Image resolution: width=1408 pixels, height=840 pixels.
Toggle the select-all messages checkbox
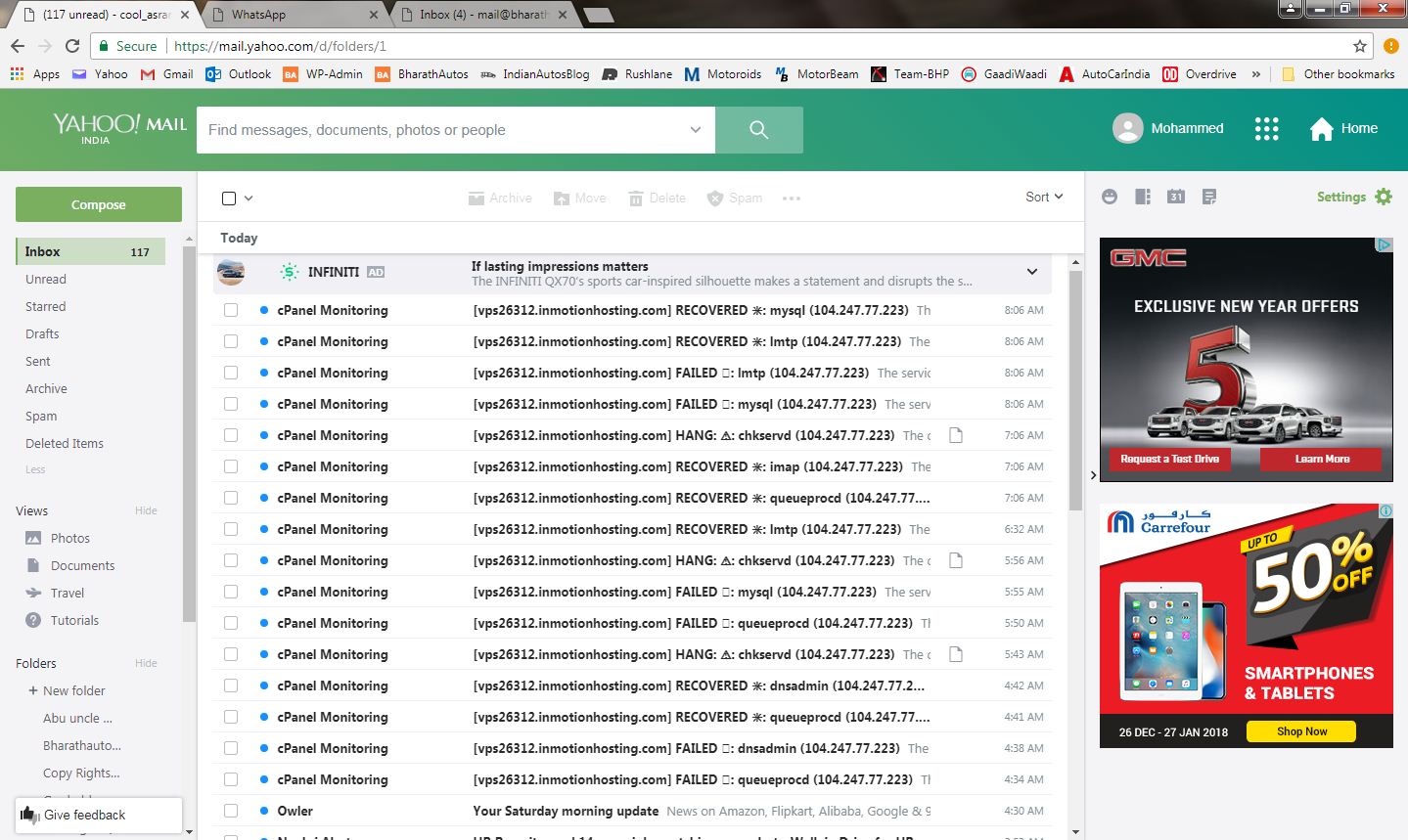point(229,199)
